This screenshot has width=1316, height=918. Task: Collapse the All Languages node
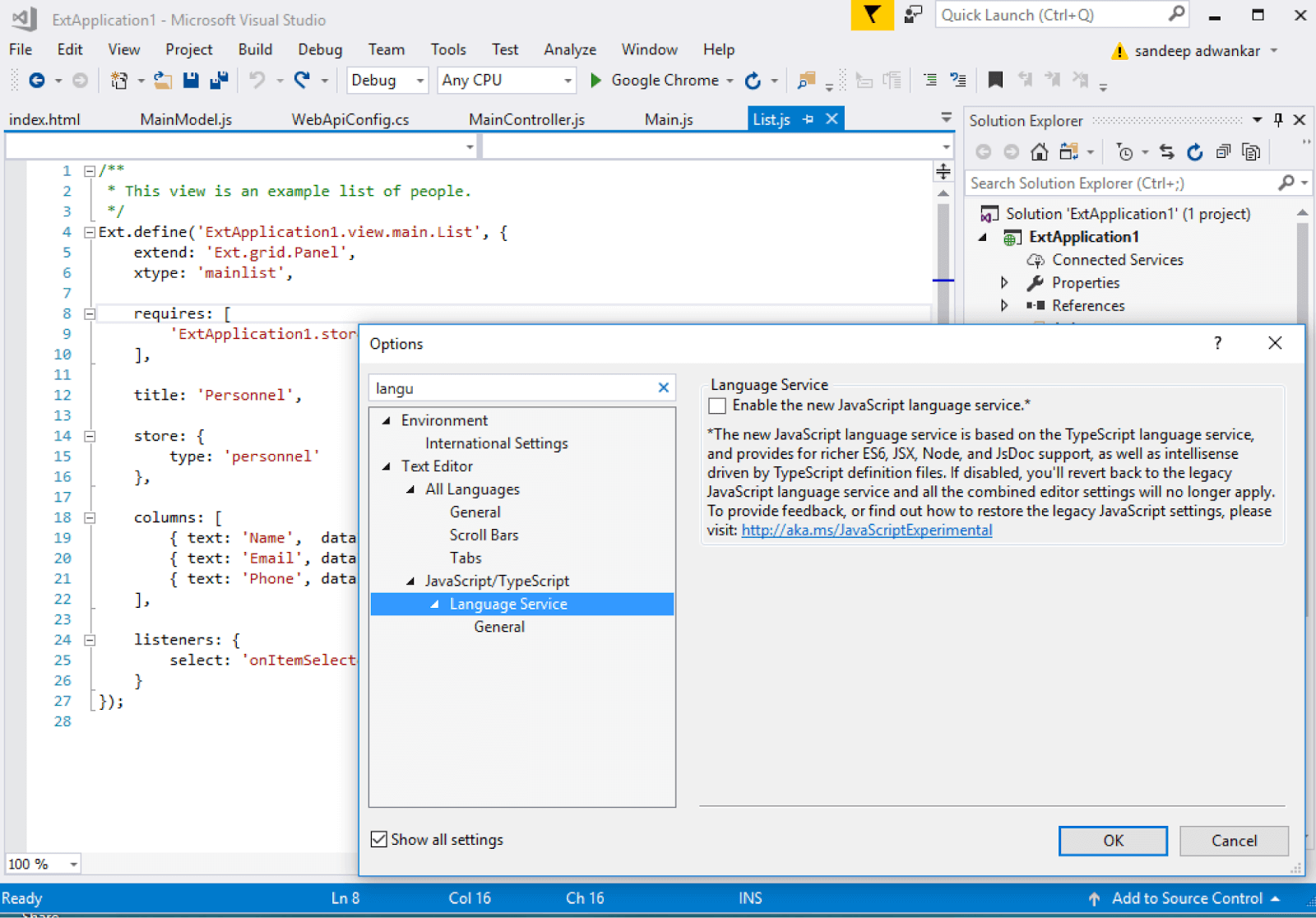pos(410,489)
